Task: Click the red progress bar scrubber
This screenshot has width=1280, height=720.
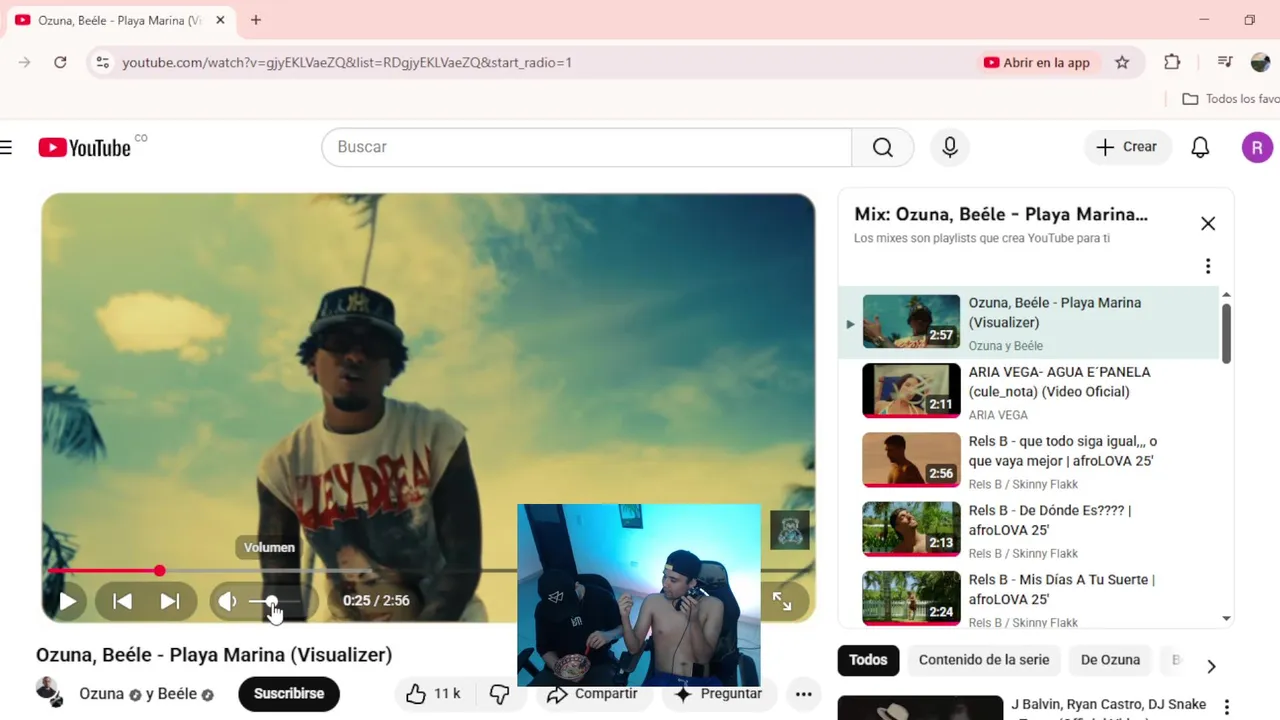Action: tap(160, 570)
